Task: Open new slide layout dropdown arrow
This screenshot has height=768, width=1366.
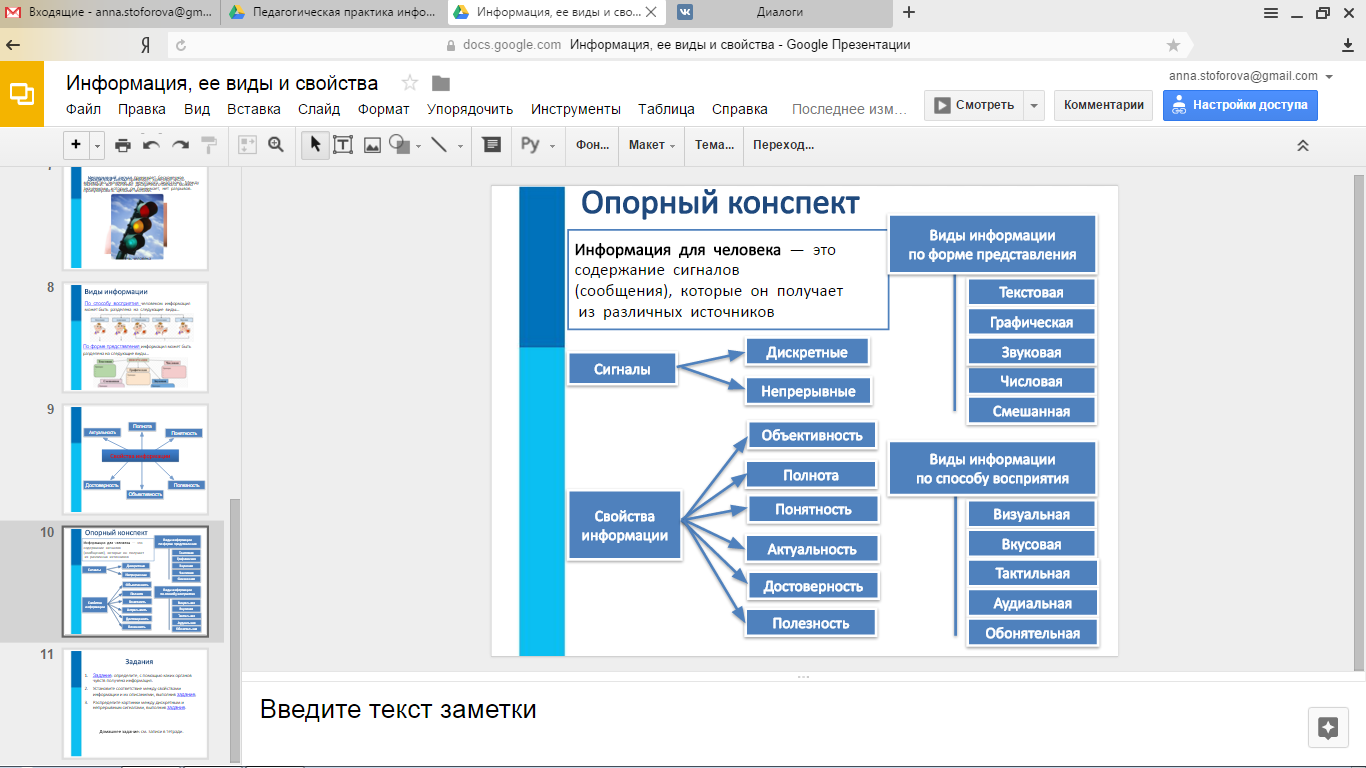Action: [97, 145]
